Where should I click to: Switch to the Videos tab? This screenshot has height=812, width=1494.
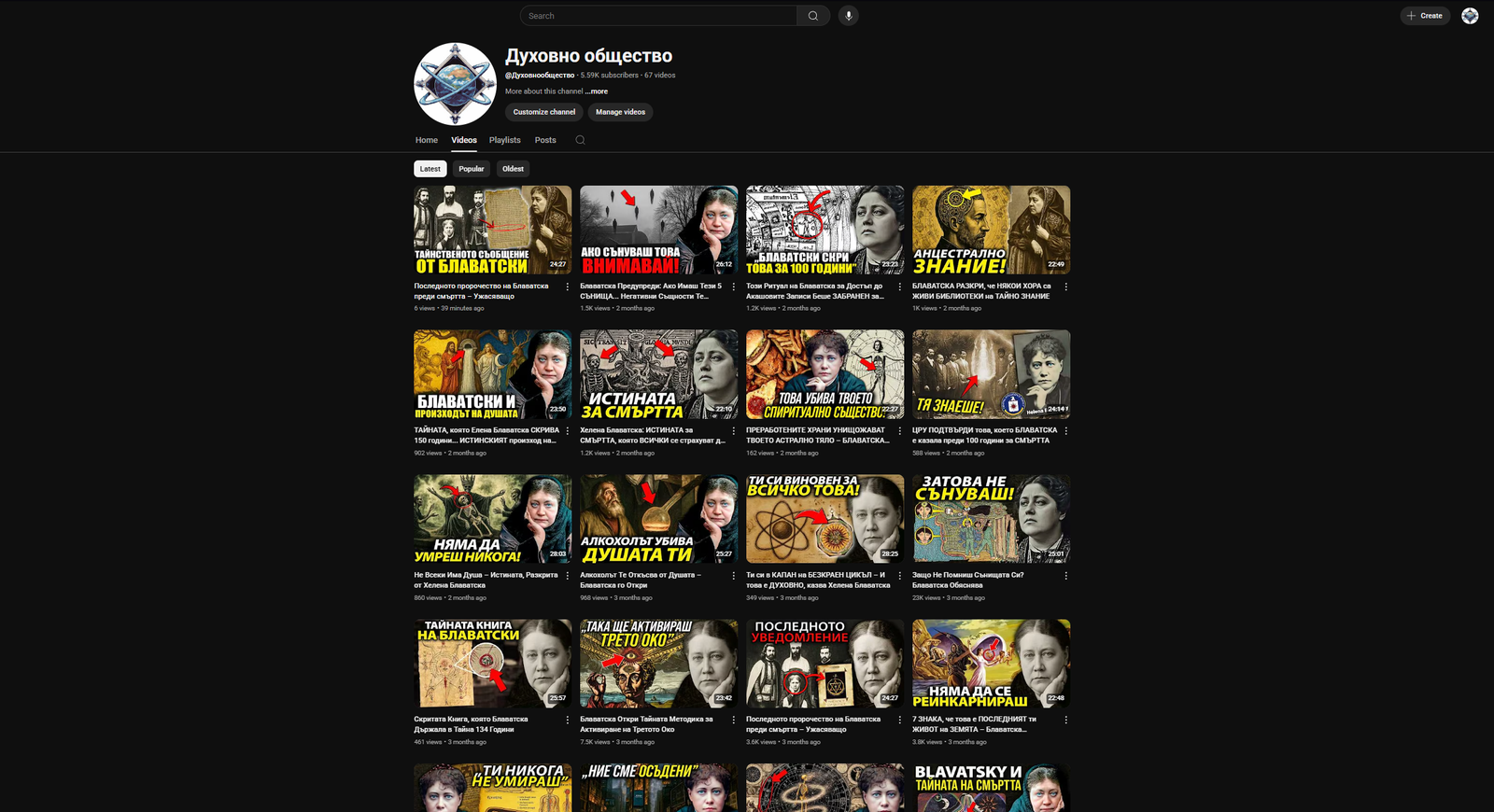click(464, 140)
